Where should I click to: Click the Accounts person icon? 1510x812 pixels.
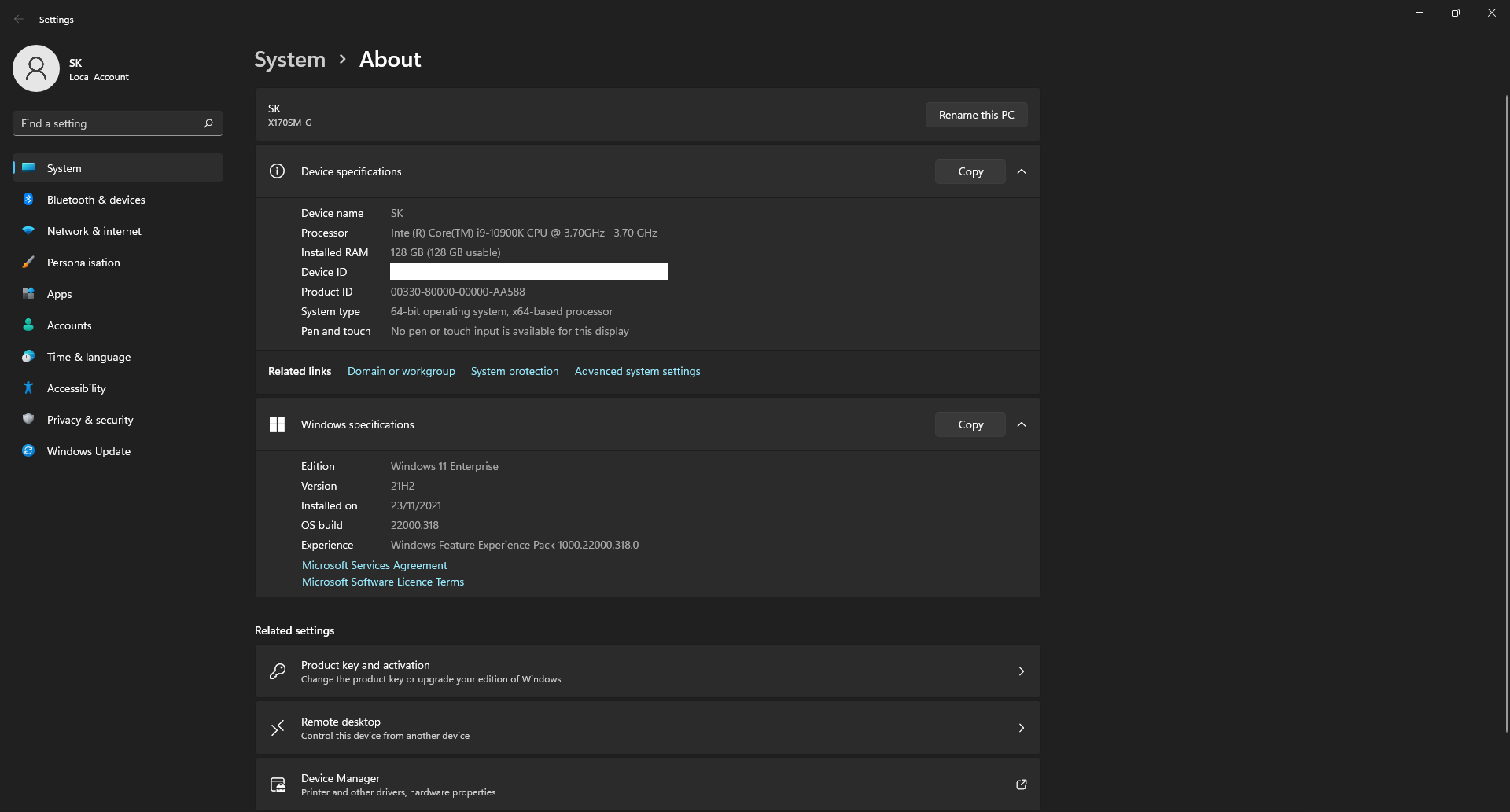point(28,325)
